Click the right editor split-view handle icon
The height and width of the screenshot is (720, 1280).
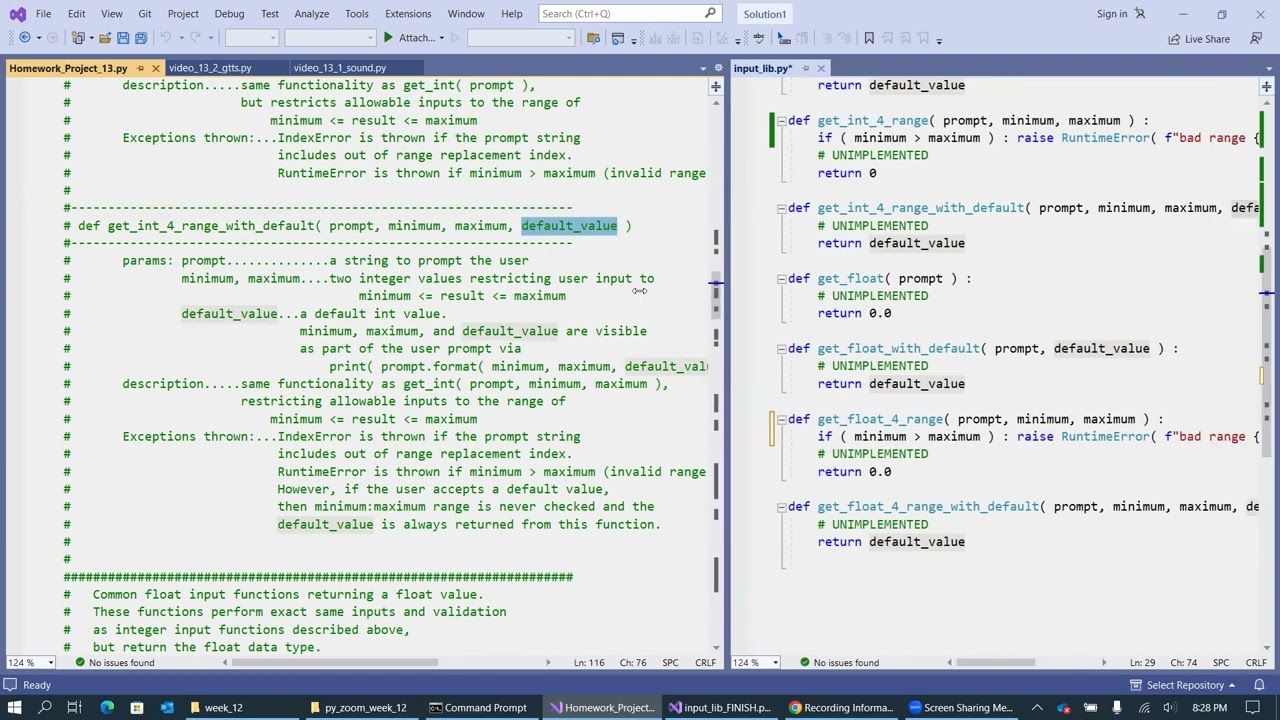tap(1266, 87)
